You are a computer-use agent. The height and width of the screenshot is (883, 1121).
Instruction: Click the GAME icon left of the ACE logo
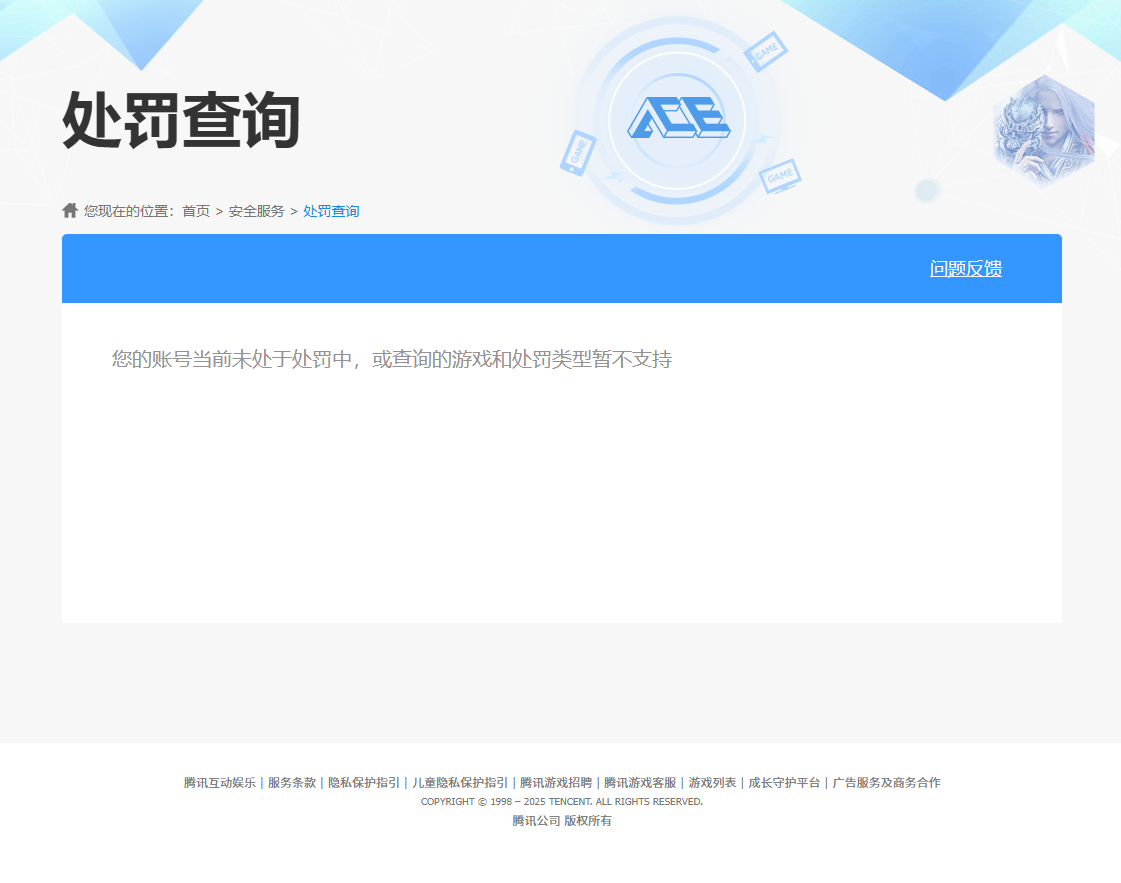point(579,153)
